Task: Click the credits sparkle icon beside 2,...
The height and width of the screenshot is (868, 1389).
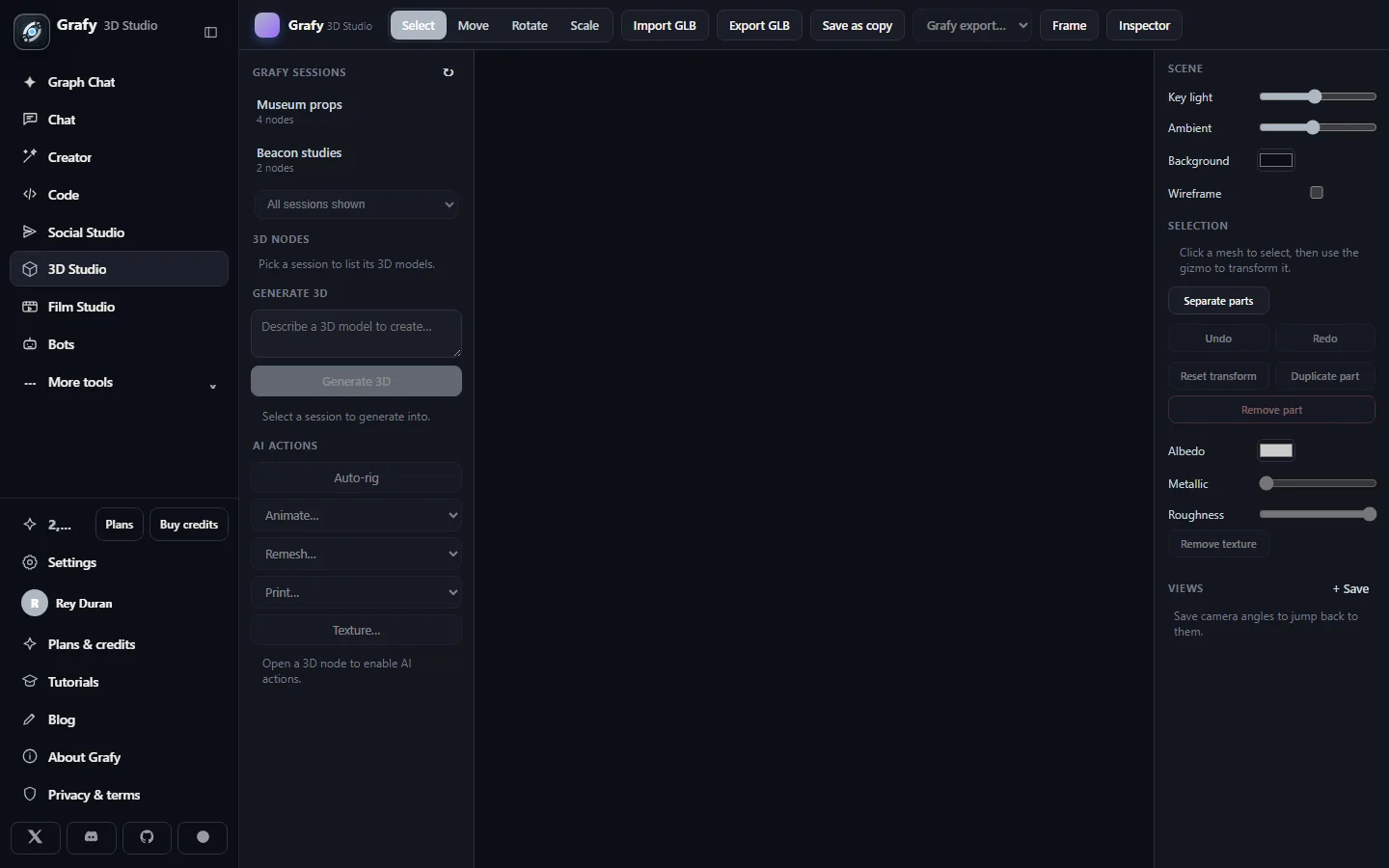Action: (x=30, y=525)
